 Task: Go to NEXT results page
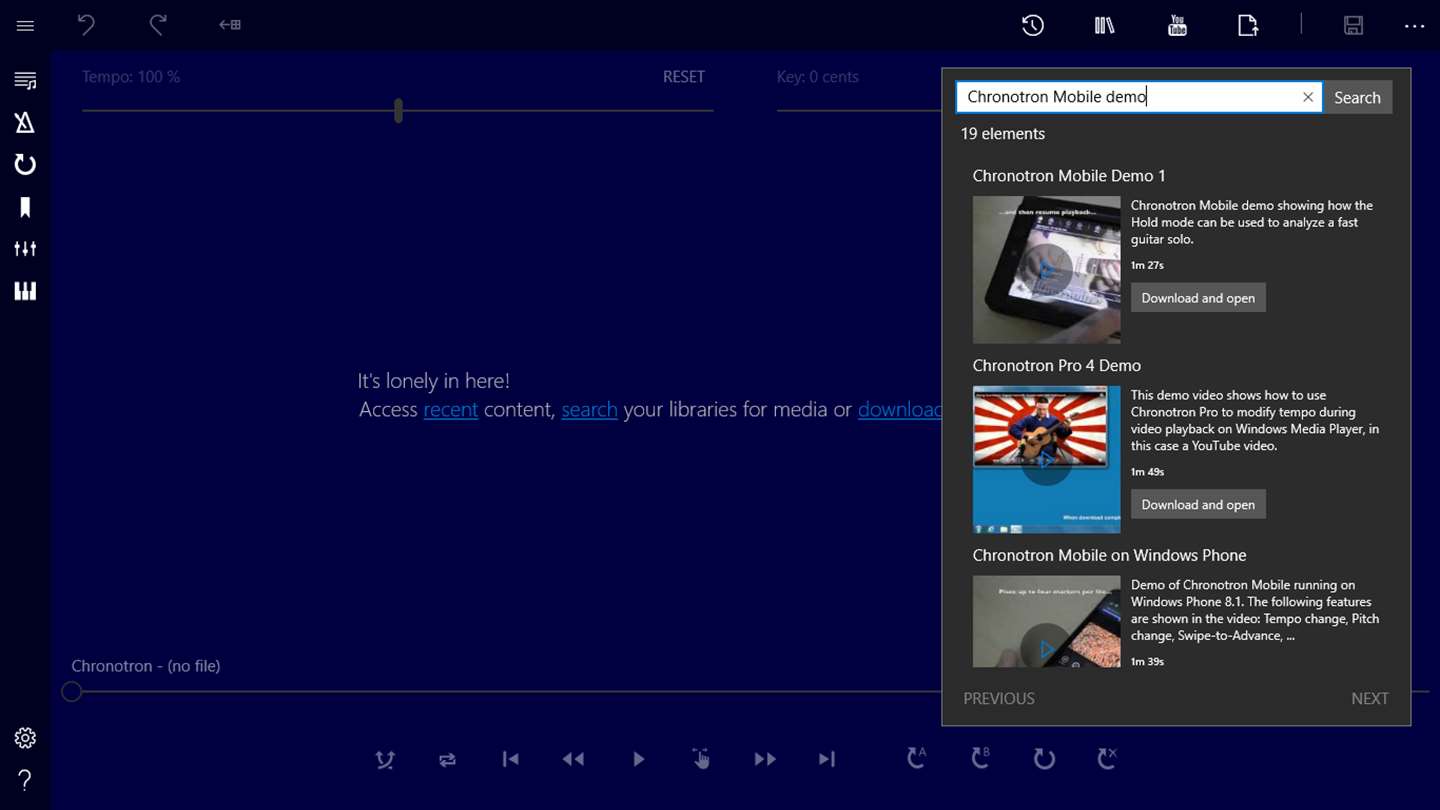click(x=1370, y=699)
